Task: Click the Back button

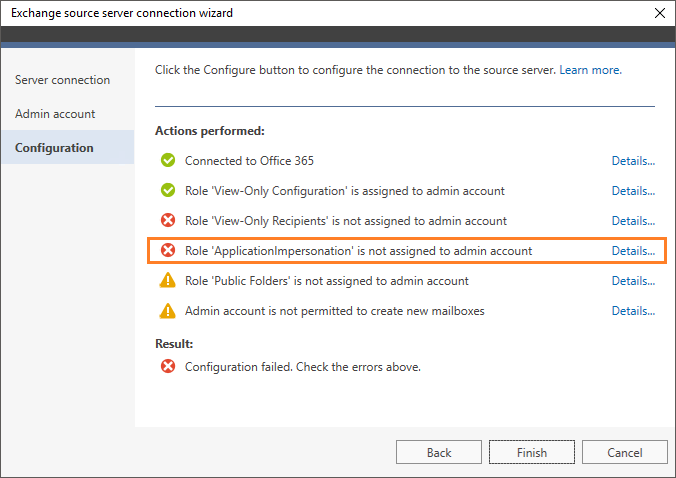Action: pos(439,452)
